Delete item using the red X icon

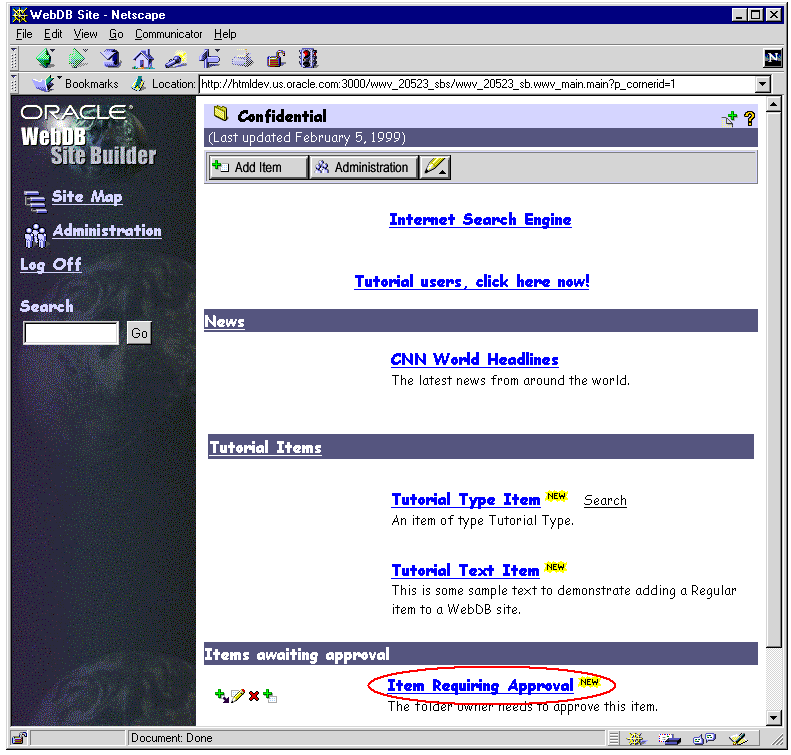point(254,695)
